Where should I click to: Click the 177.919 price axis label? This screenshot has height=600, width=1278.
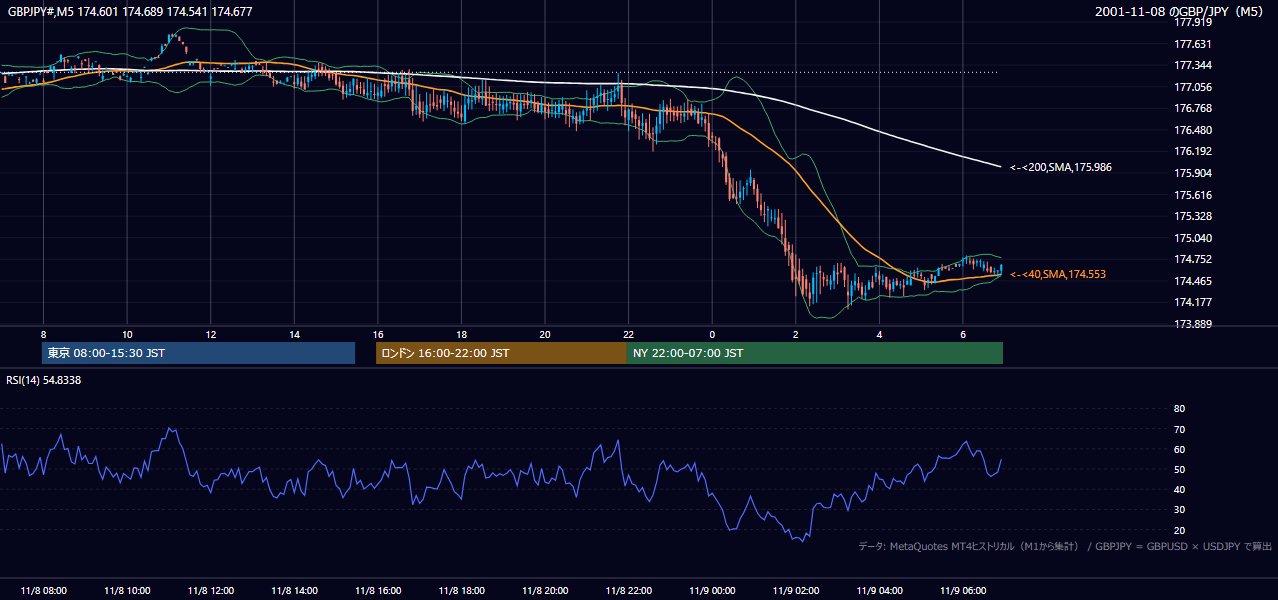1193,22
